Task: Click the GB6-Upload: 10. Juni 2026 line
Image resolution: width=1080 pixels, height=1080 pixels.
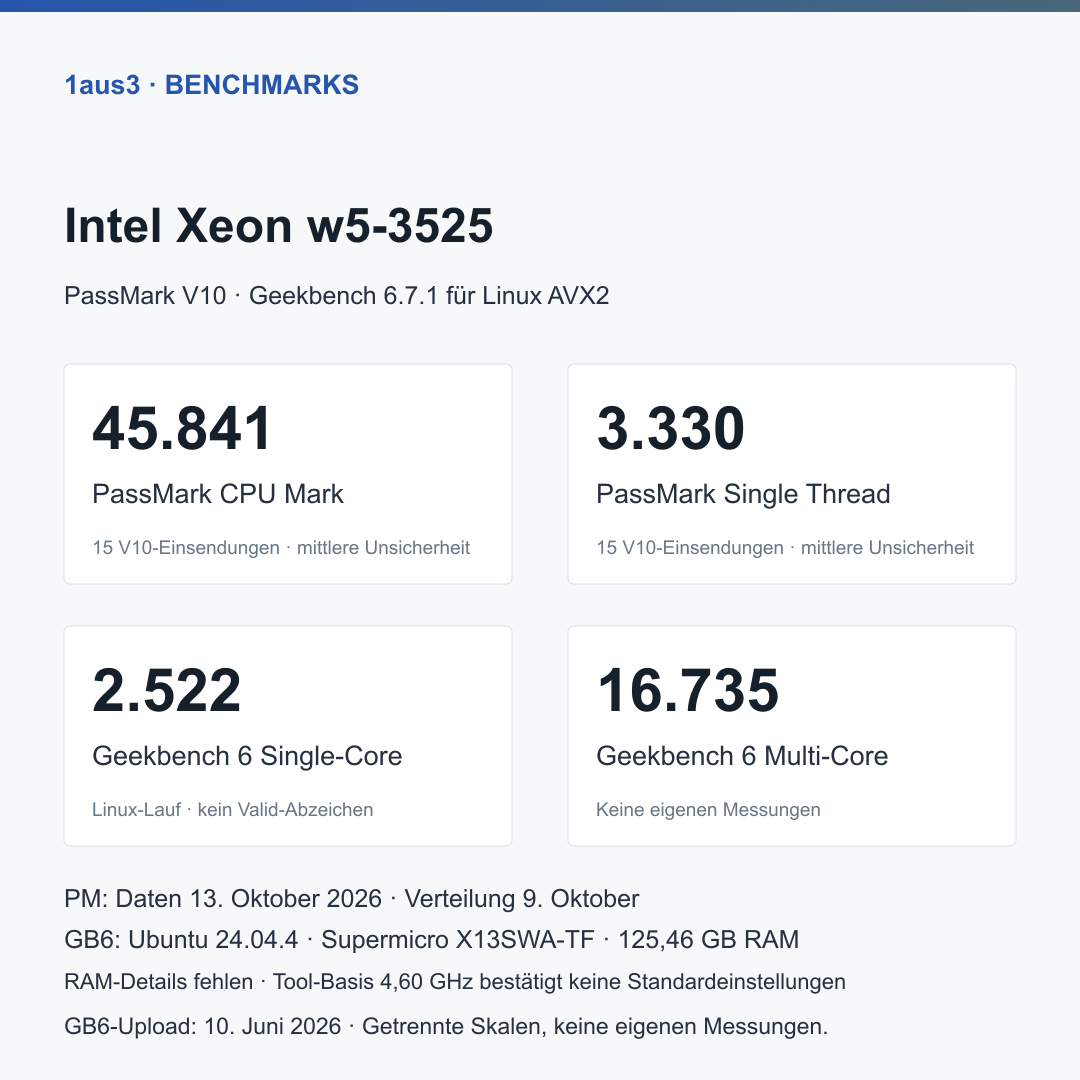Action: [446, 1026]
